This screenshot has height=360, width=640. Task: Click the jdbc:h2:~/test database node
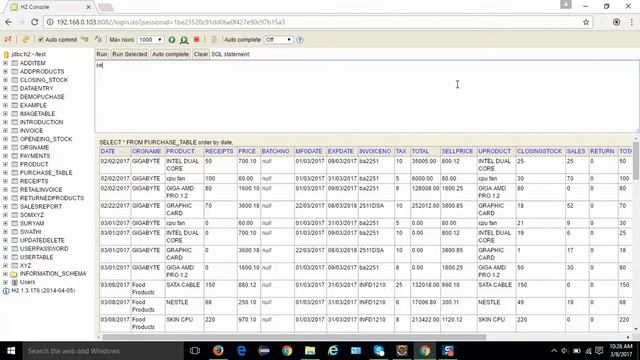point(29,54)
